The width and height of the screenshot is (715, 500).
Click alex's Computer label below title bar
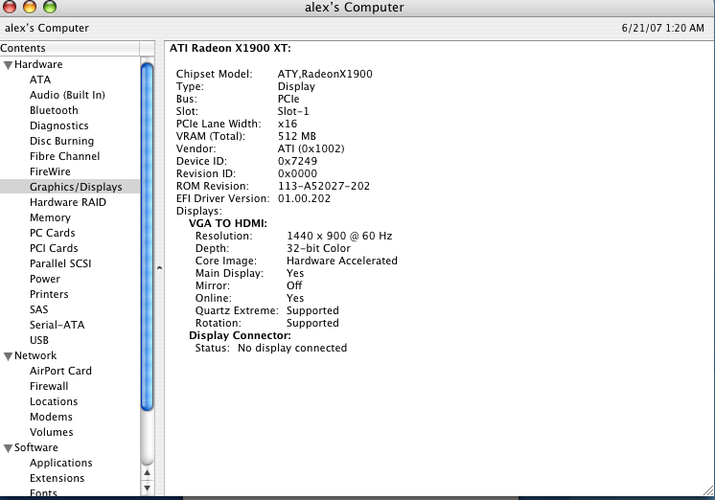pos(47,28)
